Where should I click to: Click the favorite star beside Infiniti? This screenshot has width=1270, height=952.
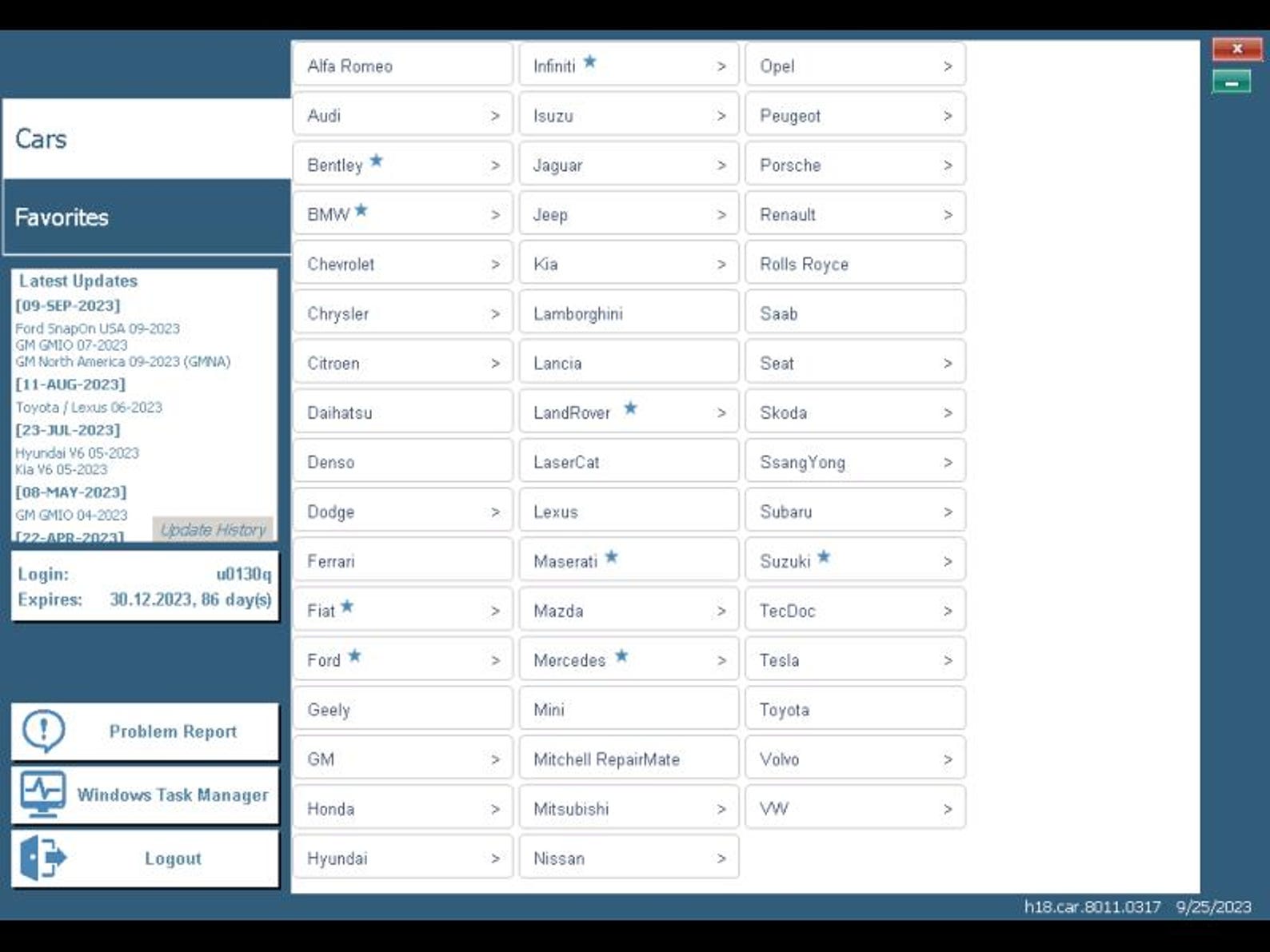click(x=589, y=62)
